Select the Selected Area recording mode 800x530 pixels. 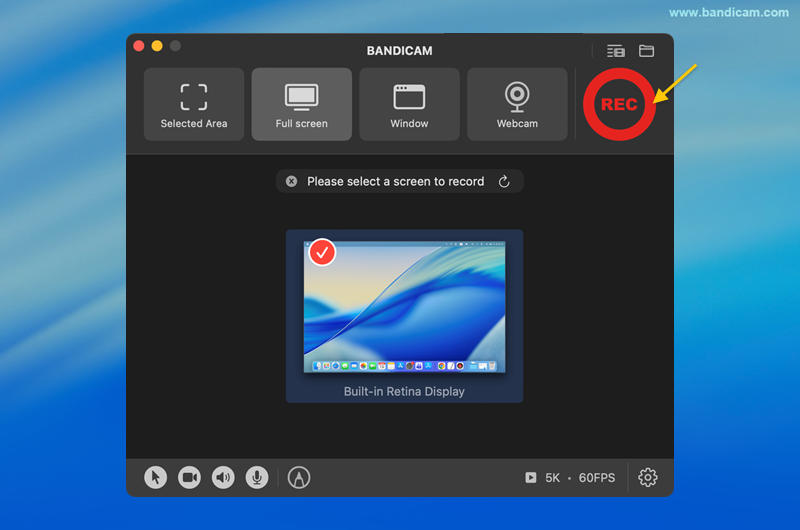click(194, 104)
